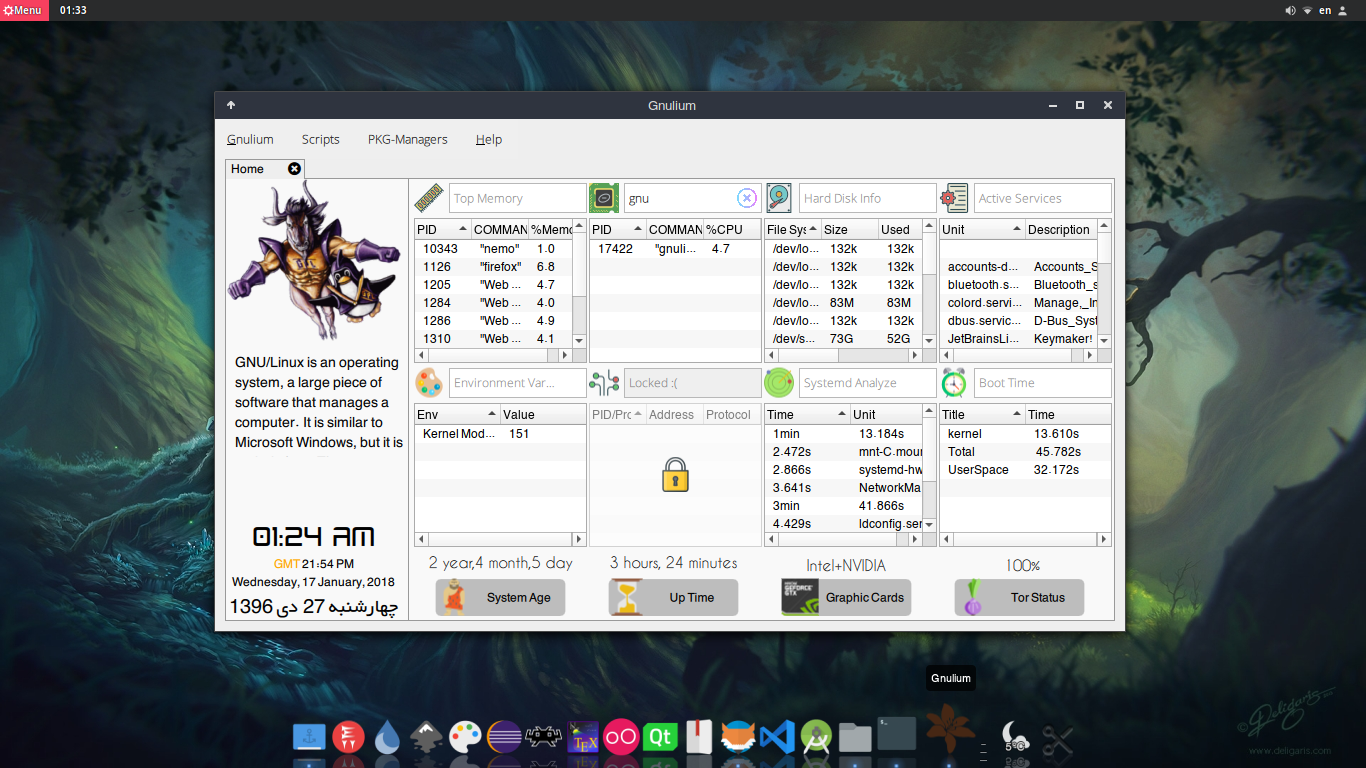Click the network nodes icon beside Locked field

click(x=604, y=383)
